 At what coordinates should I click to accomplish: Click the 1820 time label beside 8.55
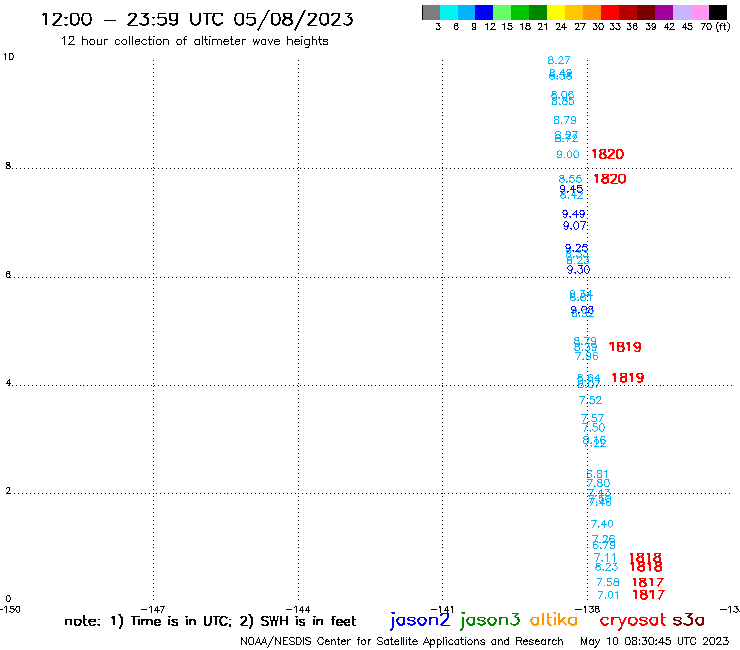tap(609, 179)
